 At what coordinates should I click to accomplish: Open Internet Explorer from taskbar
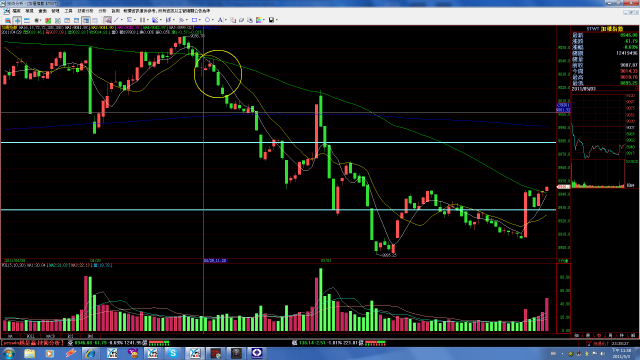(x=90, y=353)
